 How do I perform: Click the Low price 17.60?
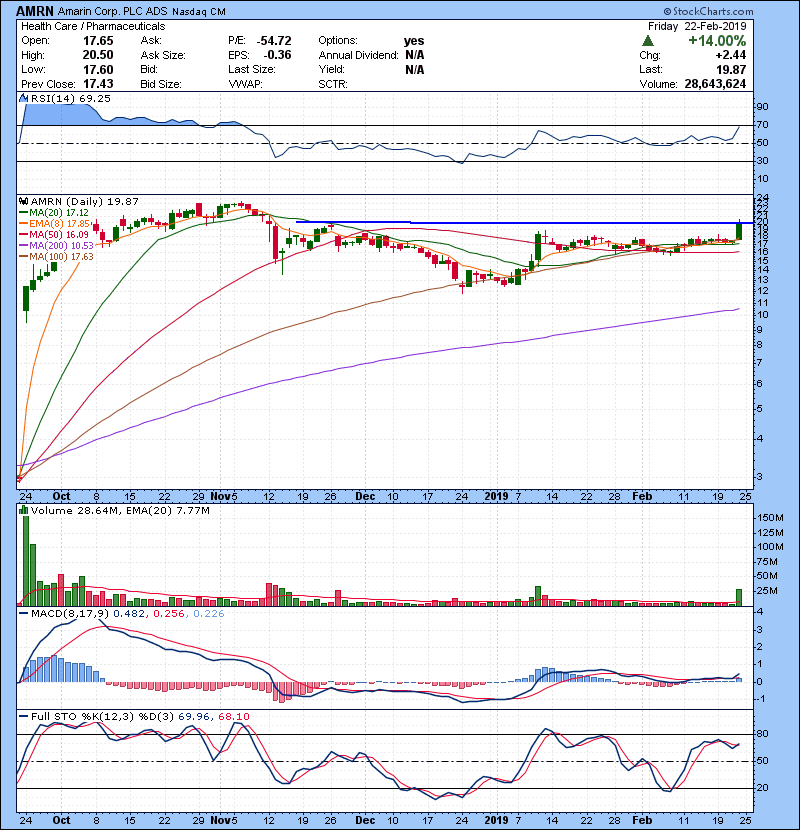98,69
